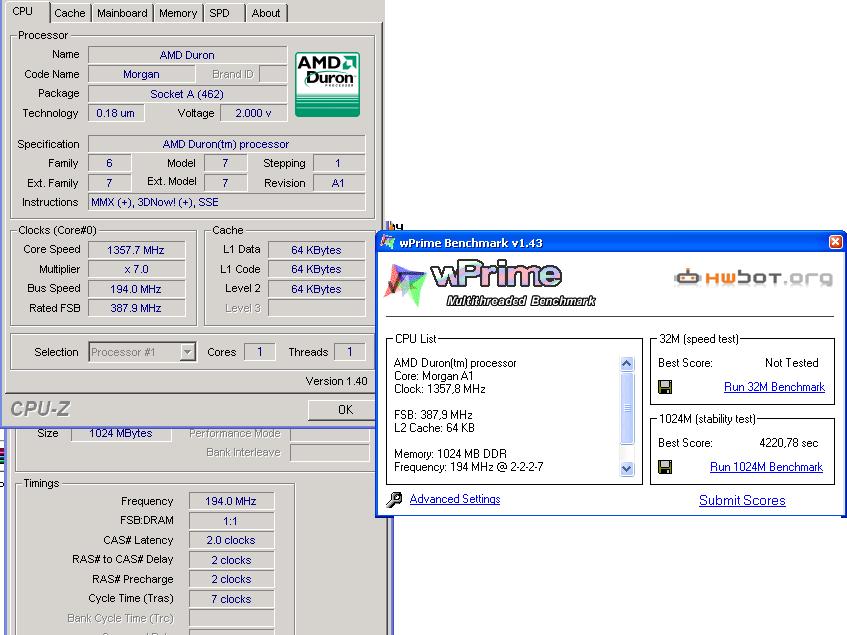Switch to the Cache tab
The image size is (847, 635).
pyautogui.click(x=70, y=13)
